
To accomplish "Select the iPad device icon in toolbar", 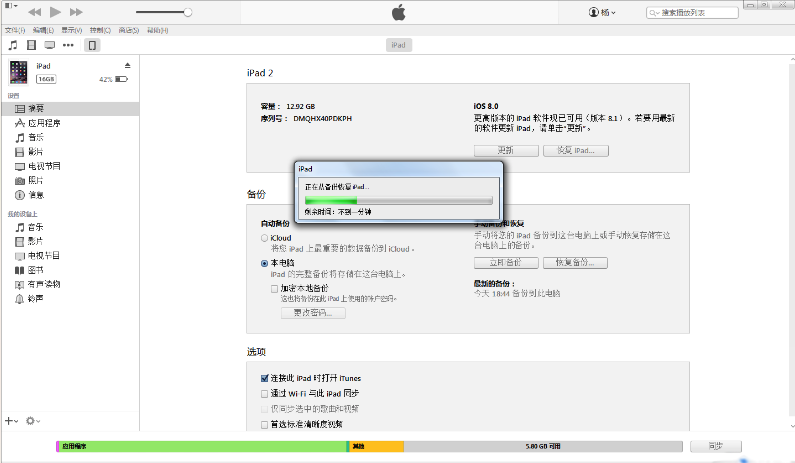I will [92, 45].
